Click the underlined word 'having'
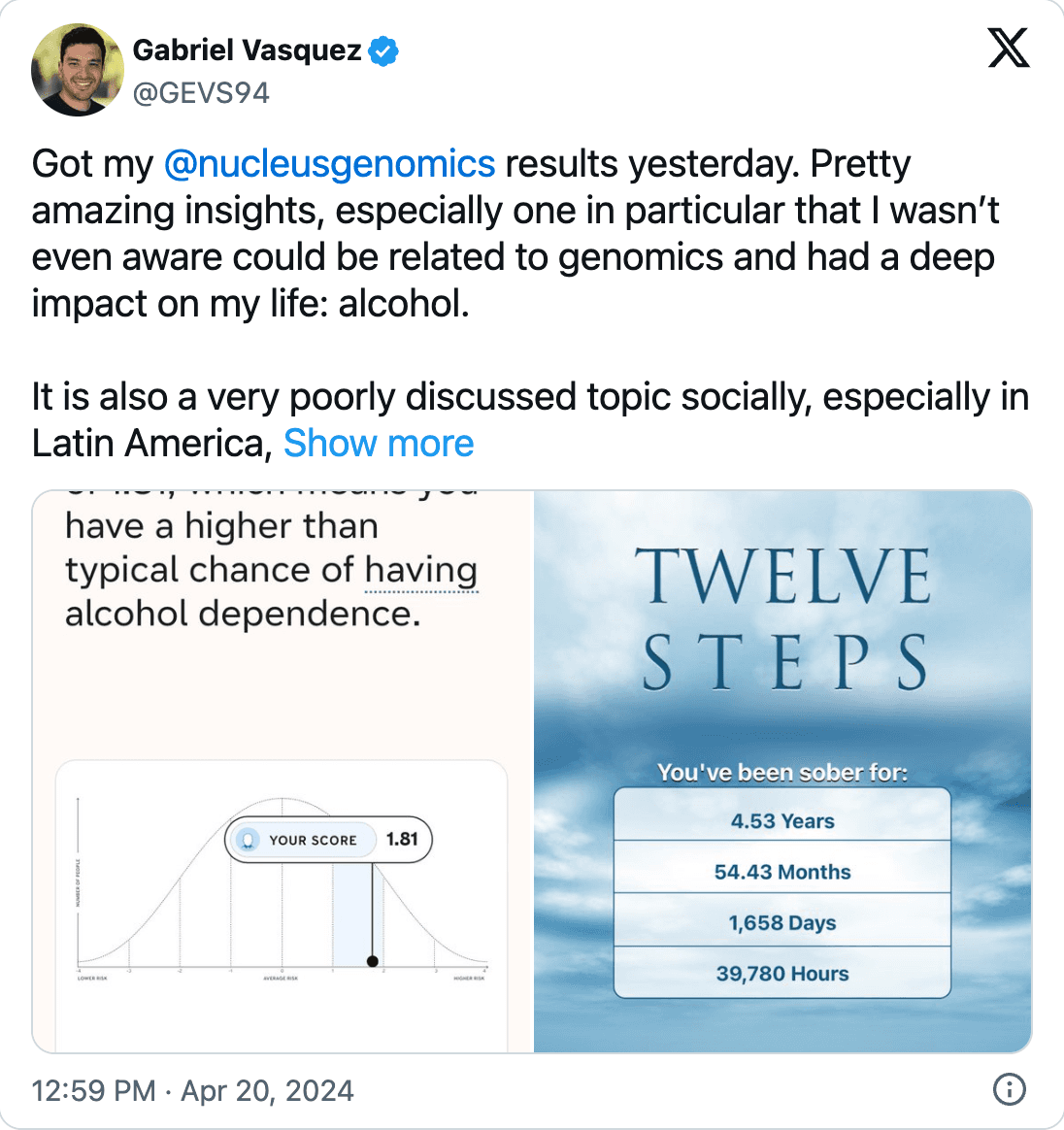The image size is (1064, 1130). click(x=421, y=571)
